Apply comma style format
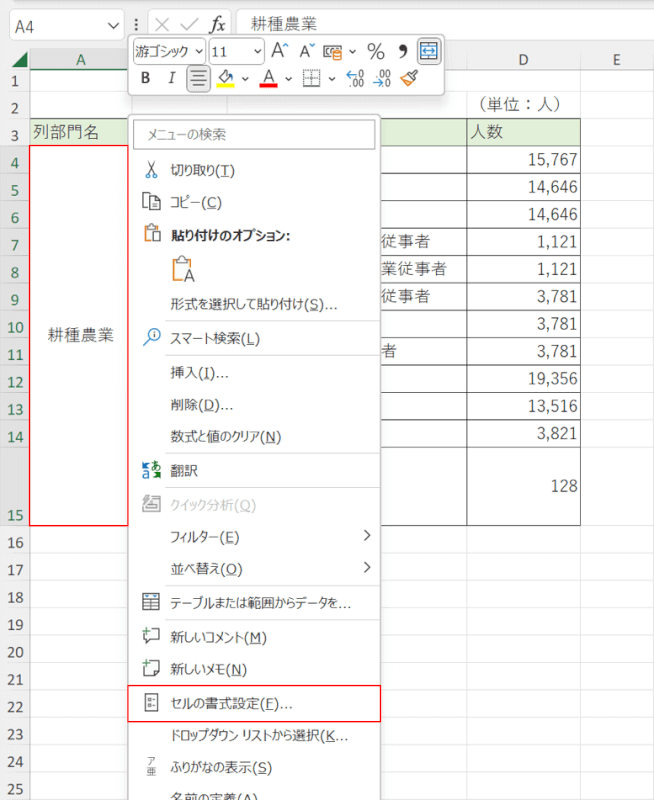The height and width of the screenshot is (800, 654). coord(403,50)
